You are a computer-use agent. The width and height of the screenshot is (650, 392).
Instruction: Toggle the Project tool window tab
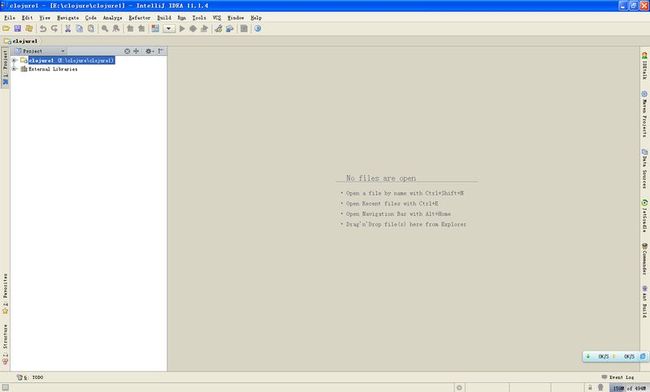coord(5,67)
